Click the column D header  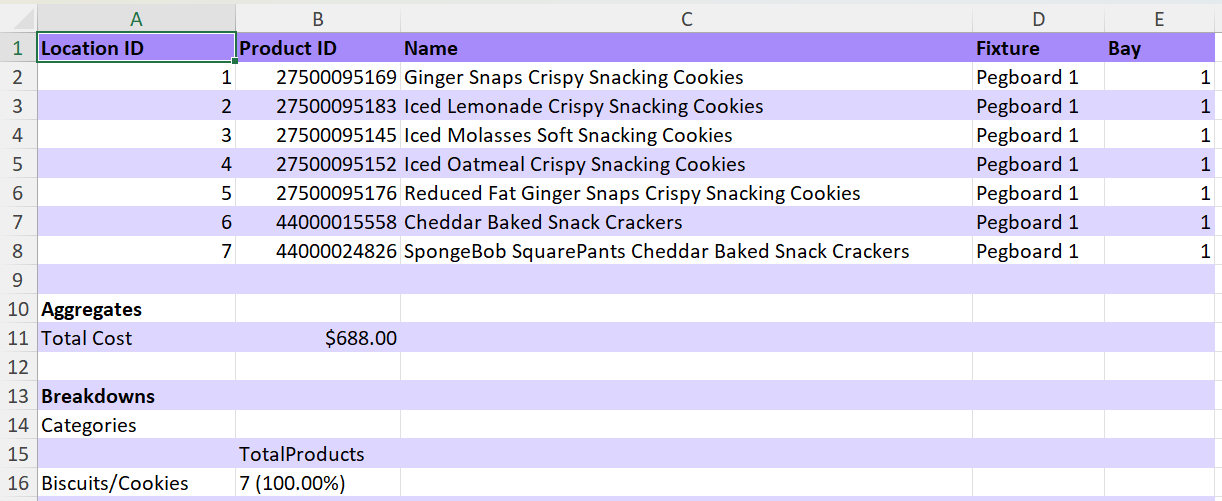coord(1038,18)
